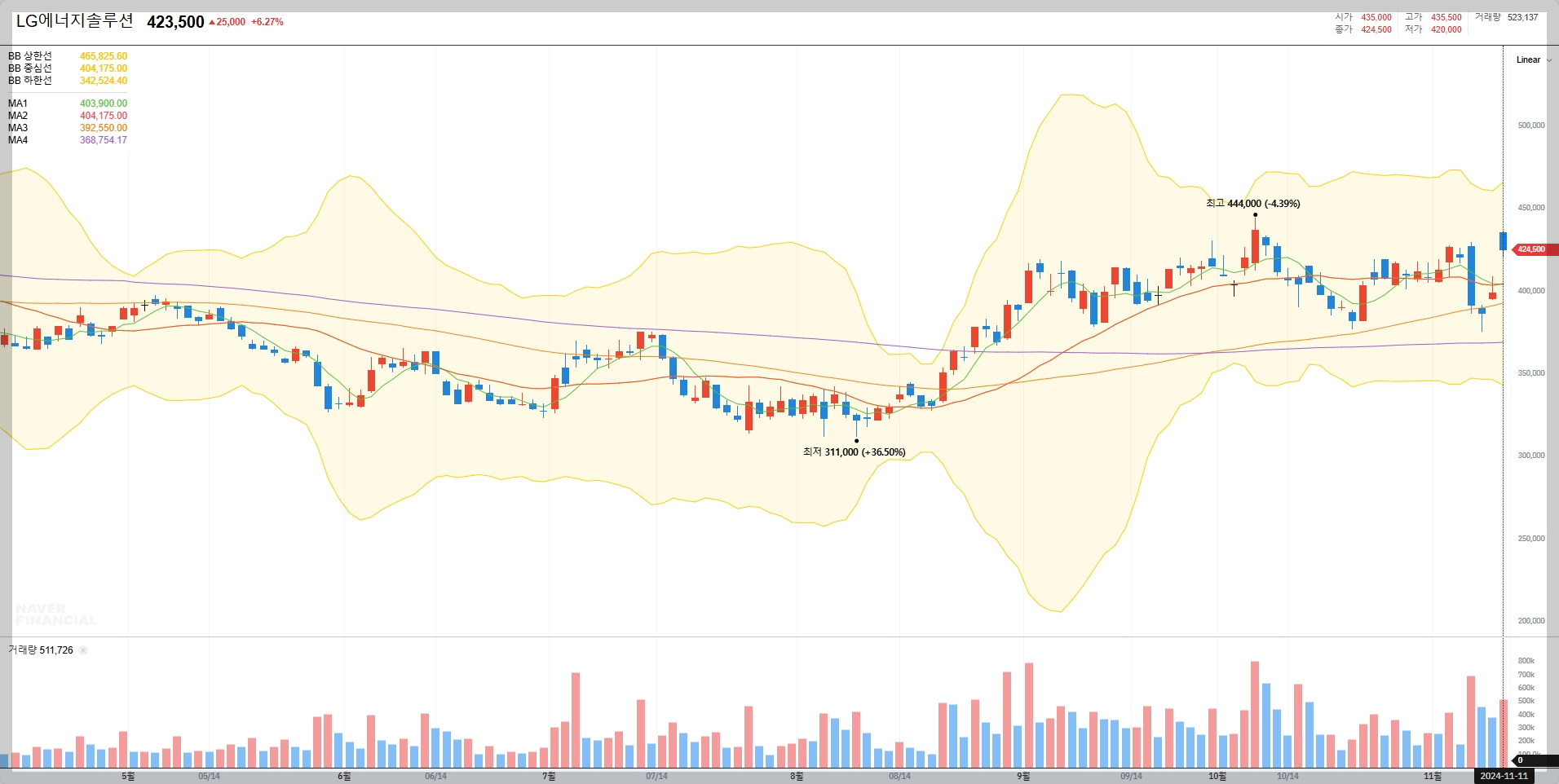This screenshot has height=784, width=1559.
Task: Click the 최저 311,000 (+36.50%) low annotation
Action: 854,452
